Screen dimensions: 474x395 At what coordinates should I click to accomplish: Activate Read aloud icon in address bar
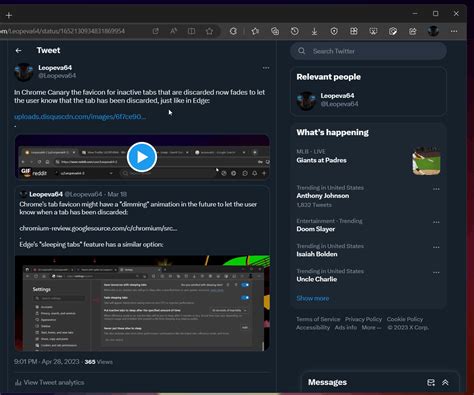[x=174, y=31]
